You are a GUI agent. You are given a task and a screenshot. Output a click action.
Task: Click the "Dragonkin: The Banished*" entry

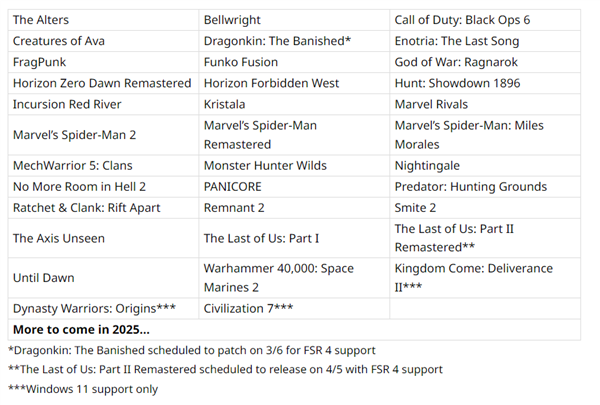277,41
